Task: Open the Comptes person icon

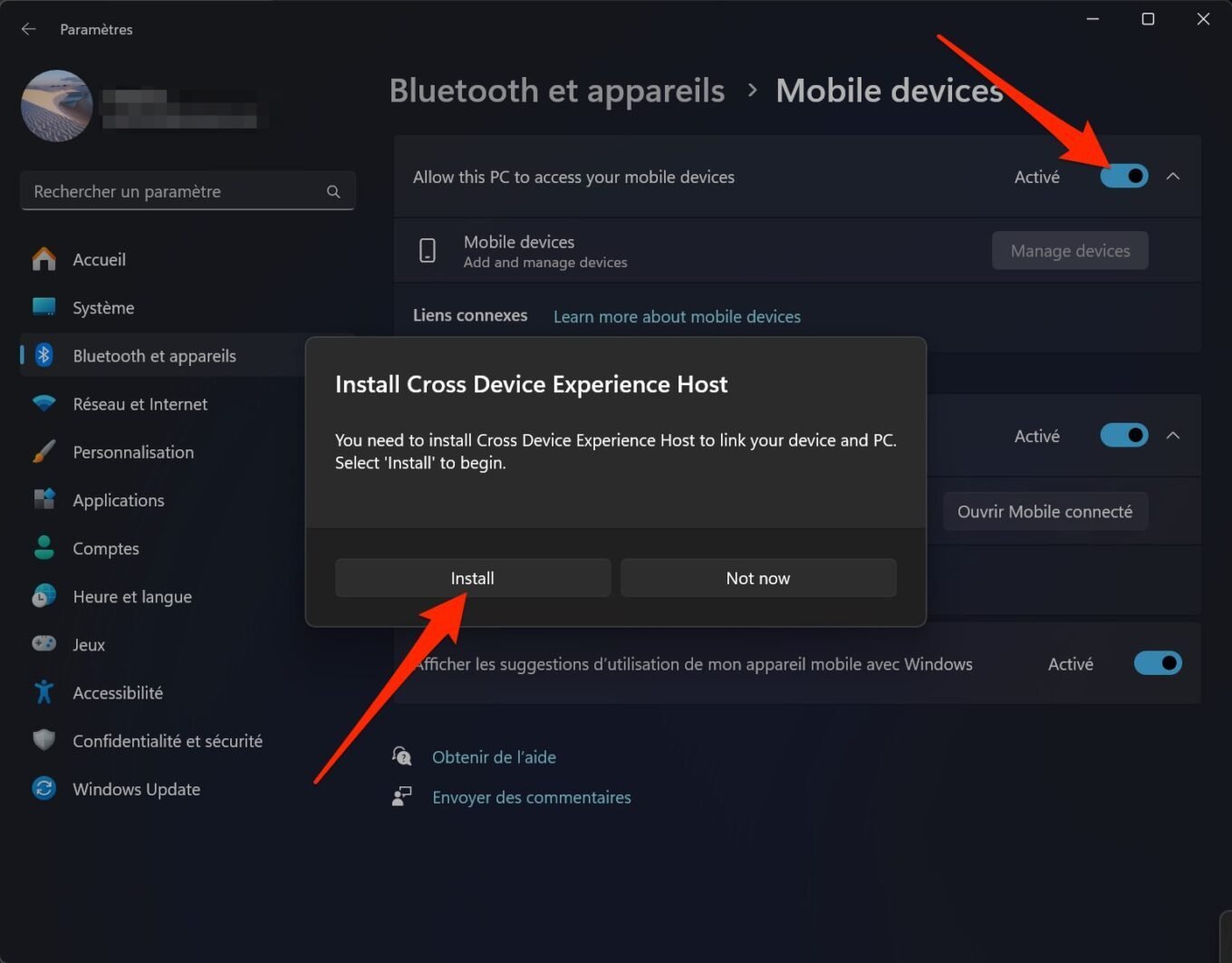Action: (x=43, y=547)
